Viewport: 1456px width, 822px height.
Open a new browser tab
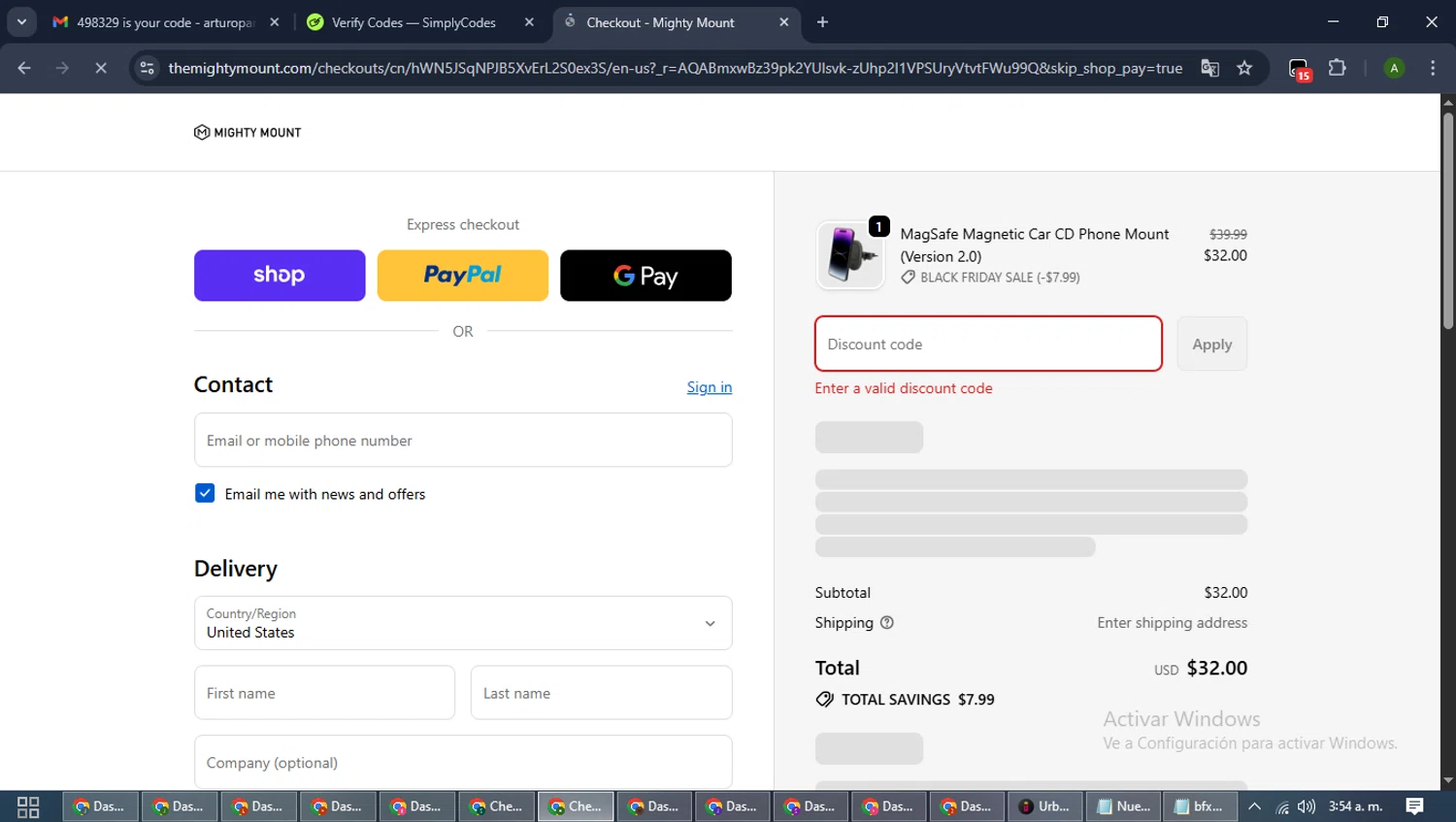click(x=822, y=22)
